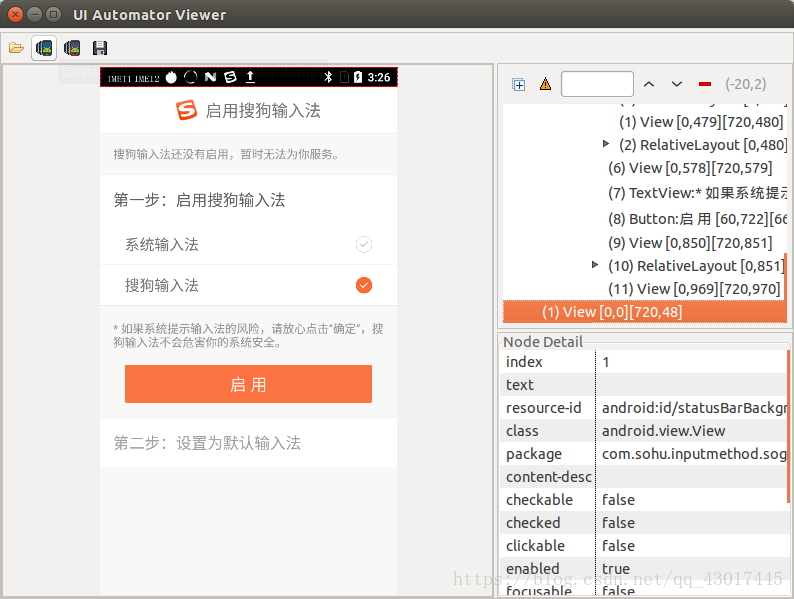Click the index row in Node Detail
The height and width of the screenshot is (599, 794).
pyautogui.click(x=643, y=362)
